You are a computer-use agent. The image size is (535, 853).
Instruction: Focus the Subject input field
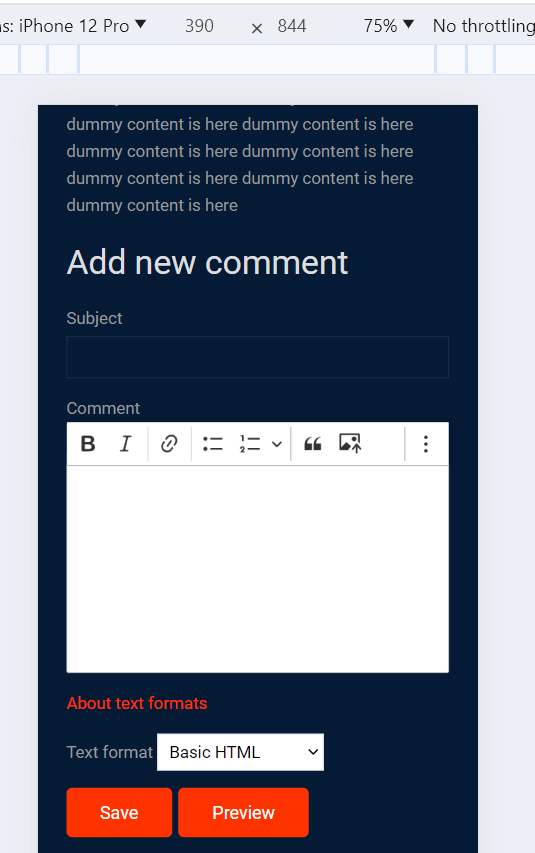pyautogui.click(x=257, y=357)
